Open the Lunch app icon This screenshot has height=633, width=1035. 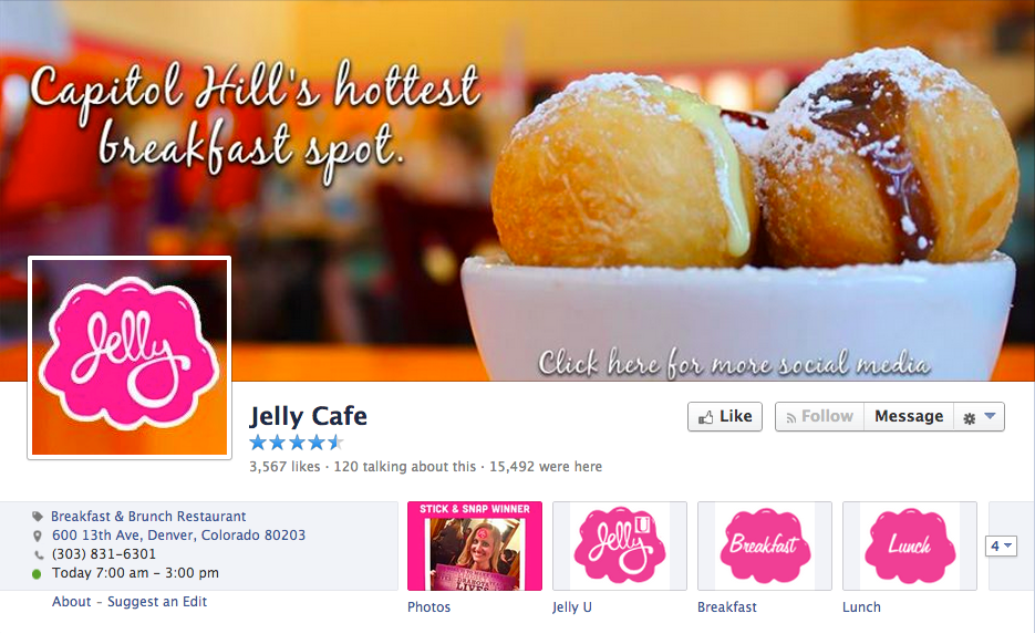tap(910, 546)
